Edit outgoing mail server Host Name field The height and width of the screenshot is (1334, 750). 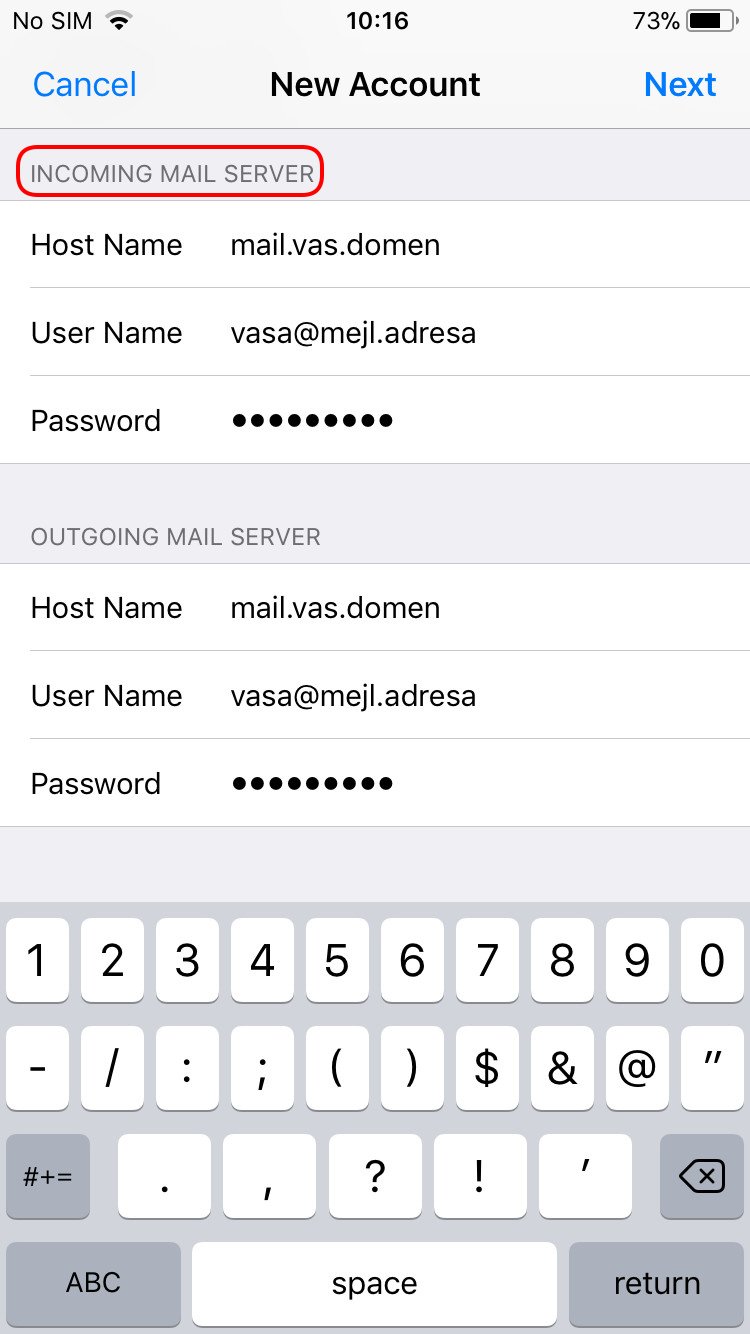(375, 608)
